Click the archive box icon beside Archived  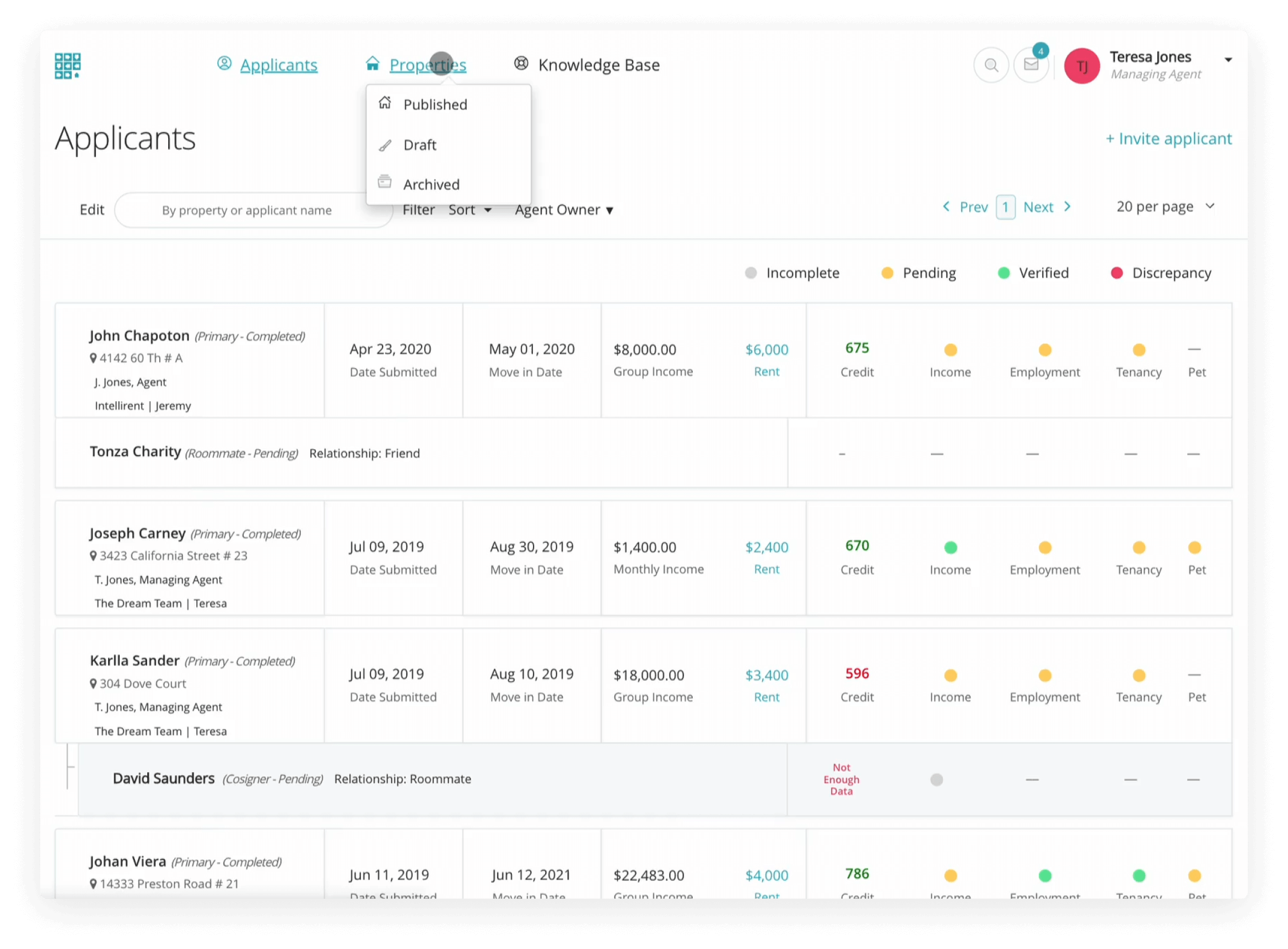(384, 182)
